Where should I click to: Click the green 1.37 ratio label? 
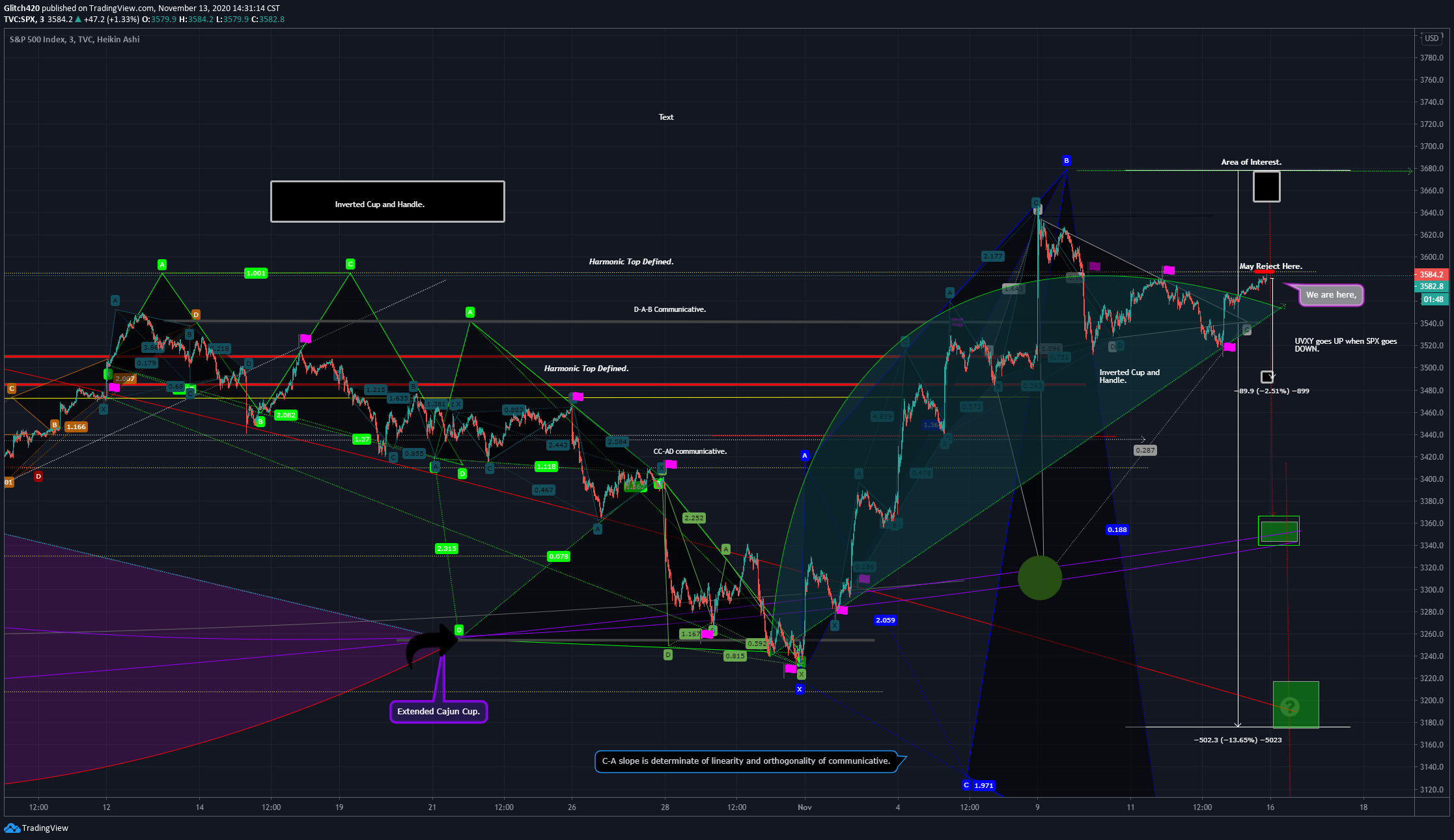pyautogui.click(x=361, y=439)
